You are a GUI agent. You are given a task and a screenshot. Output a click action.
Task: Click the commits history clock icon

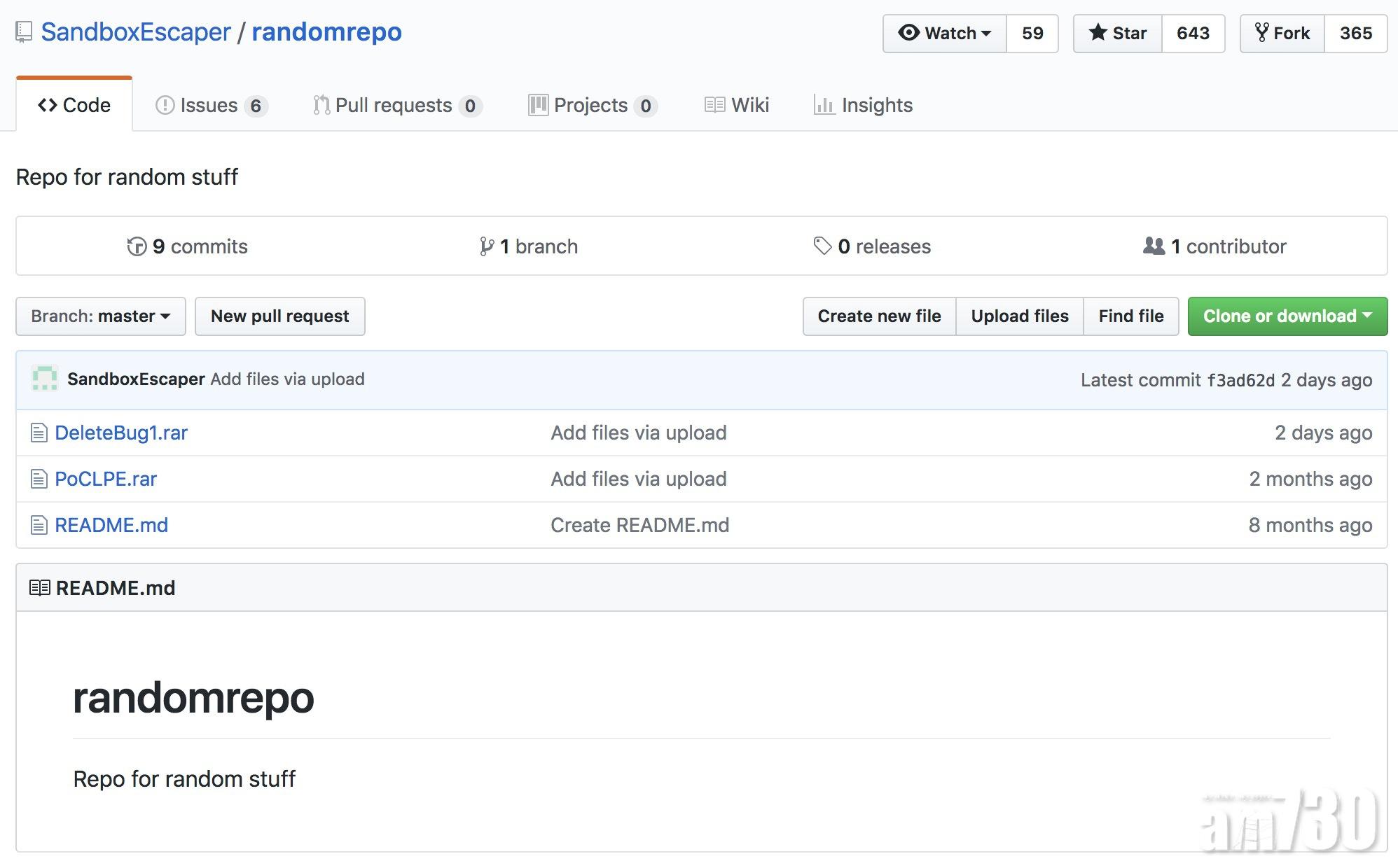coord(137,246)
